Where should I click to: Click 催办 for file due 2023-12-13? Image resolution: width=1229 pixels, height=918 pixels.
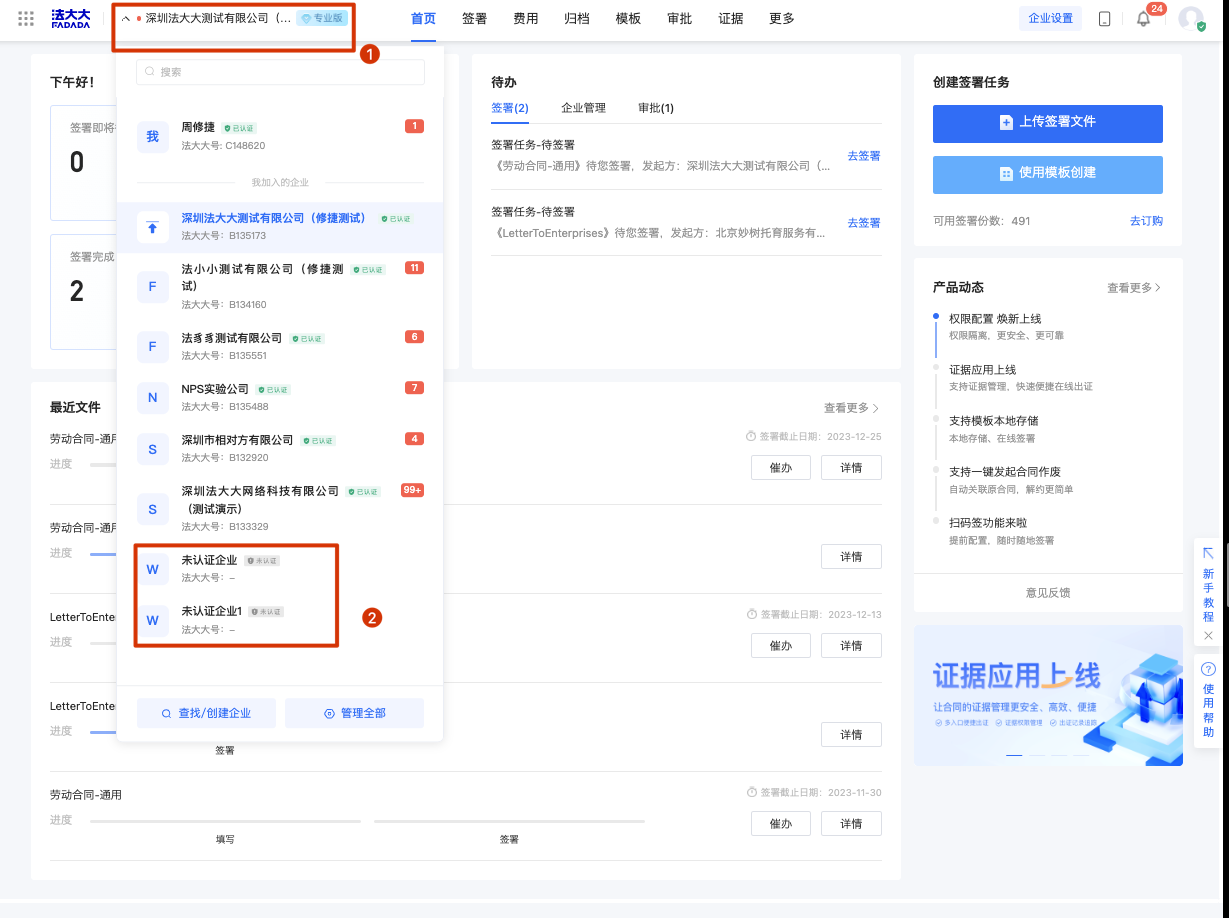point(781,646)
